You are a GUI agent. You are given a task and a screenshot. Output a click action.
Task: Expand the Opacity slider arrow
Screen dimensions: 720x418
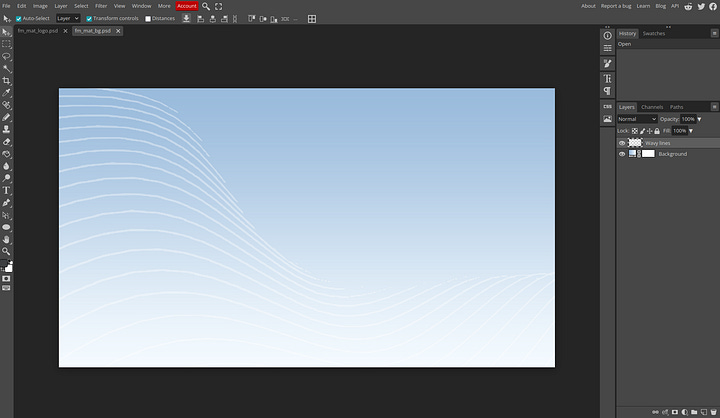pos(699,119)
